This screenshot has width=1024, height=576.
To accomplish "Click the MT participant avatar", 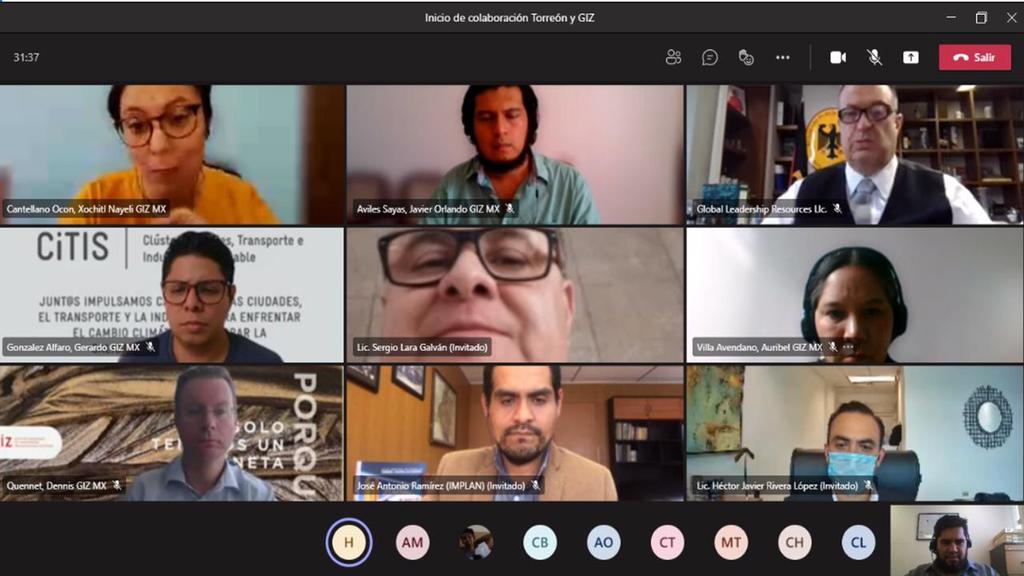I will (731, 542).
